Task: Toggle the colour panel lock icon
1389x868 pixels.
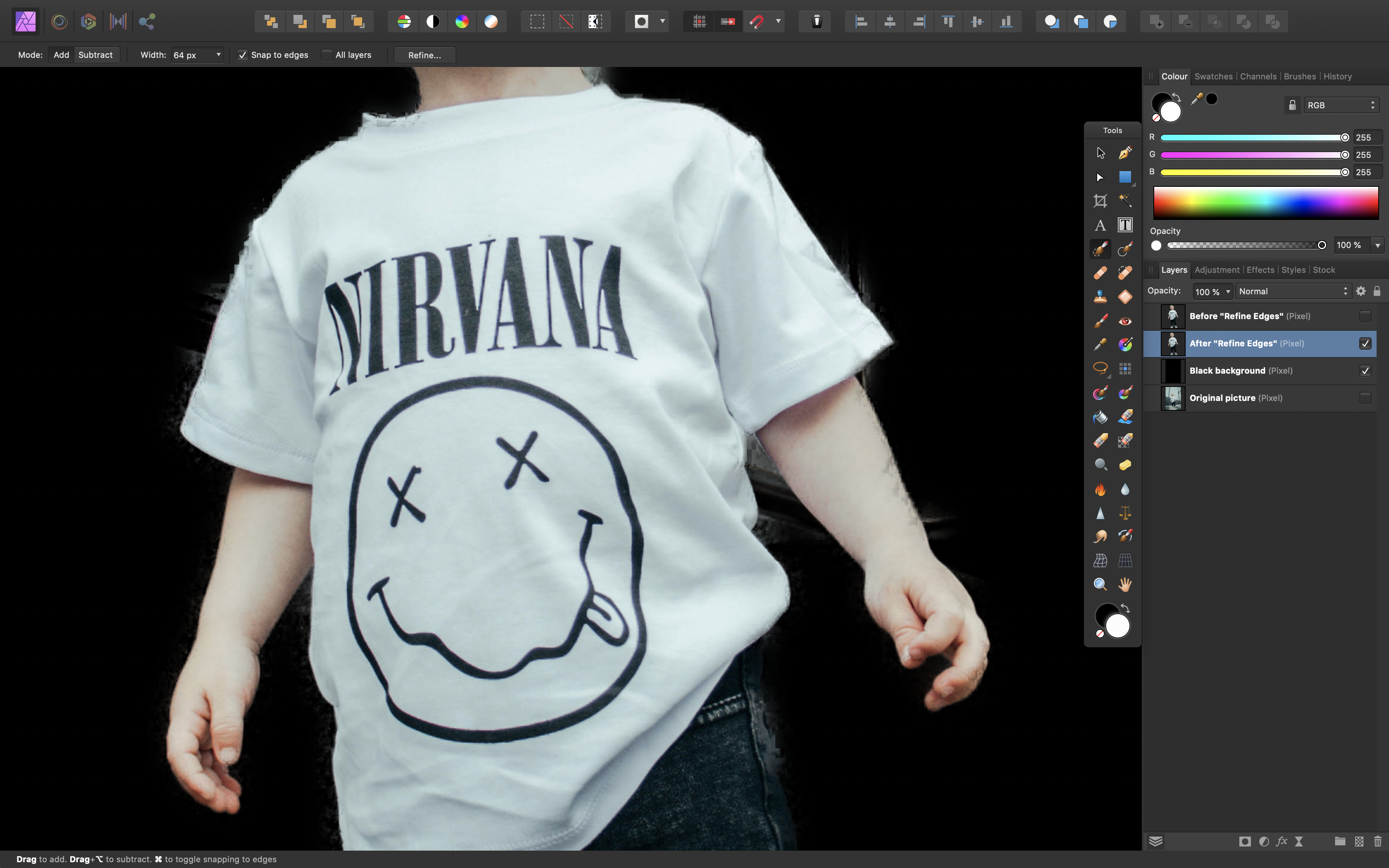Action: click(1292, 105)
